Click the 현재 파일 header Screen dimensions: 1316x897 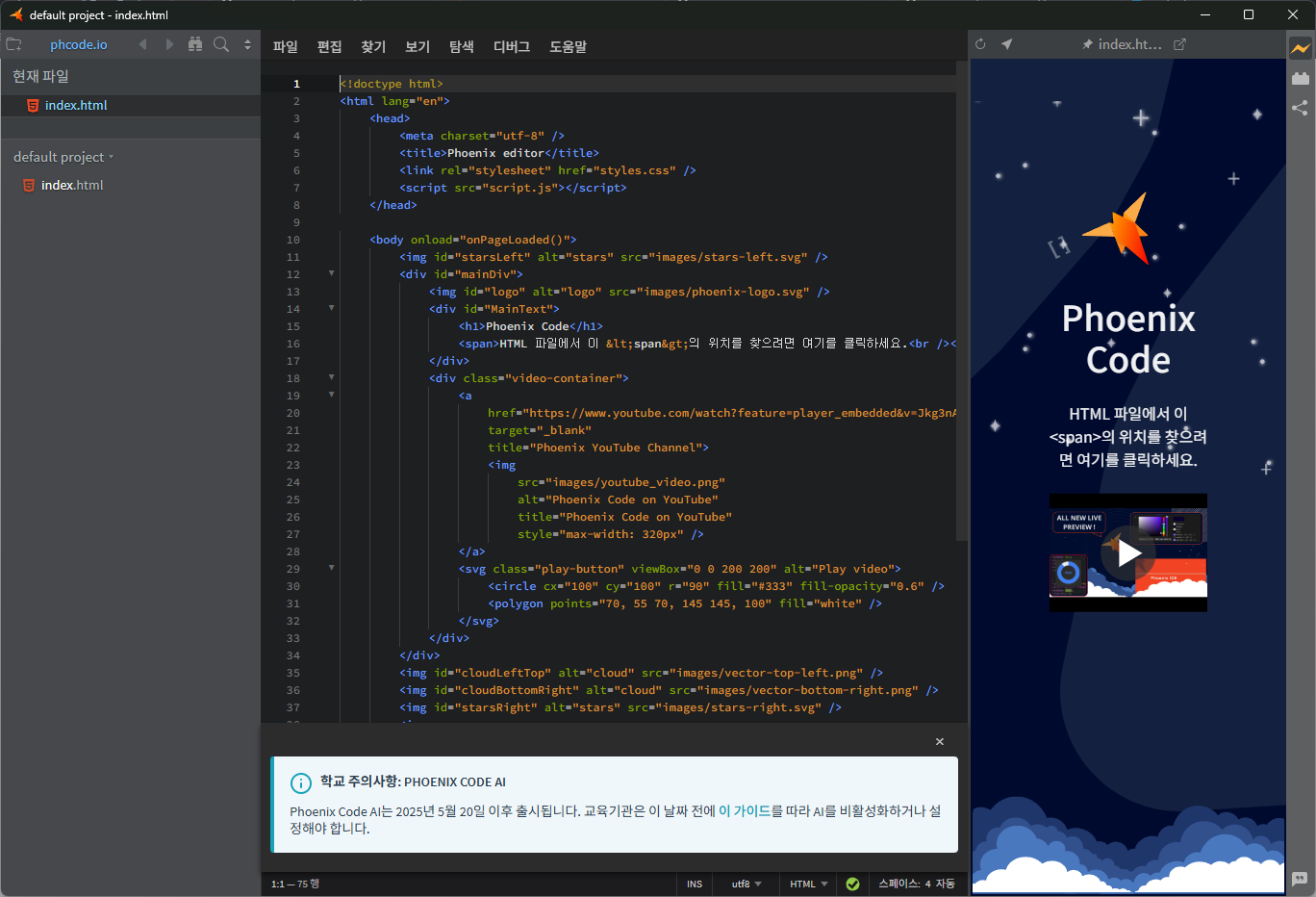(40, 76)
